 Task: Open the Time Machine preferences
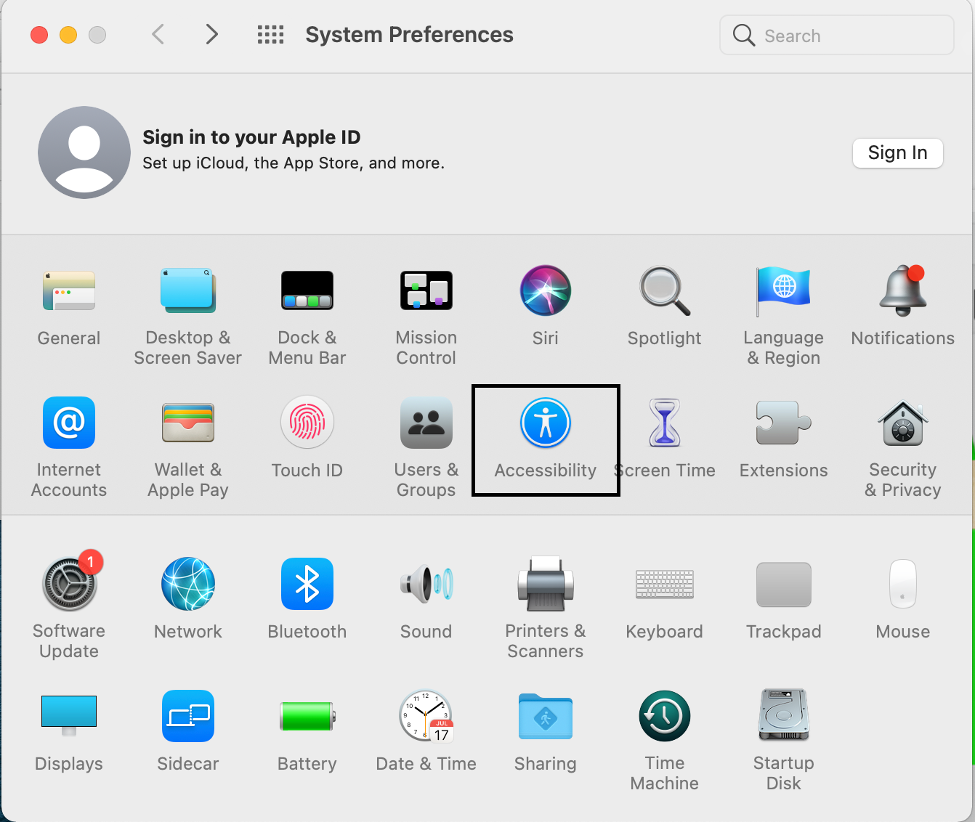pos(664,730)
